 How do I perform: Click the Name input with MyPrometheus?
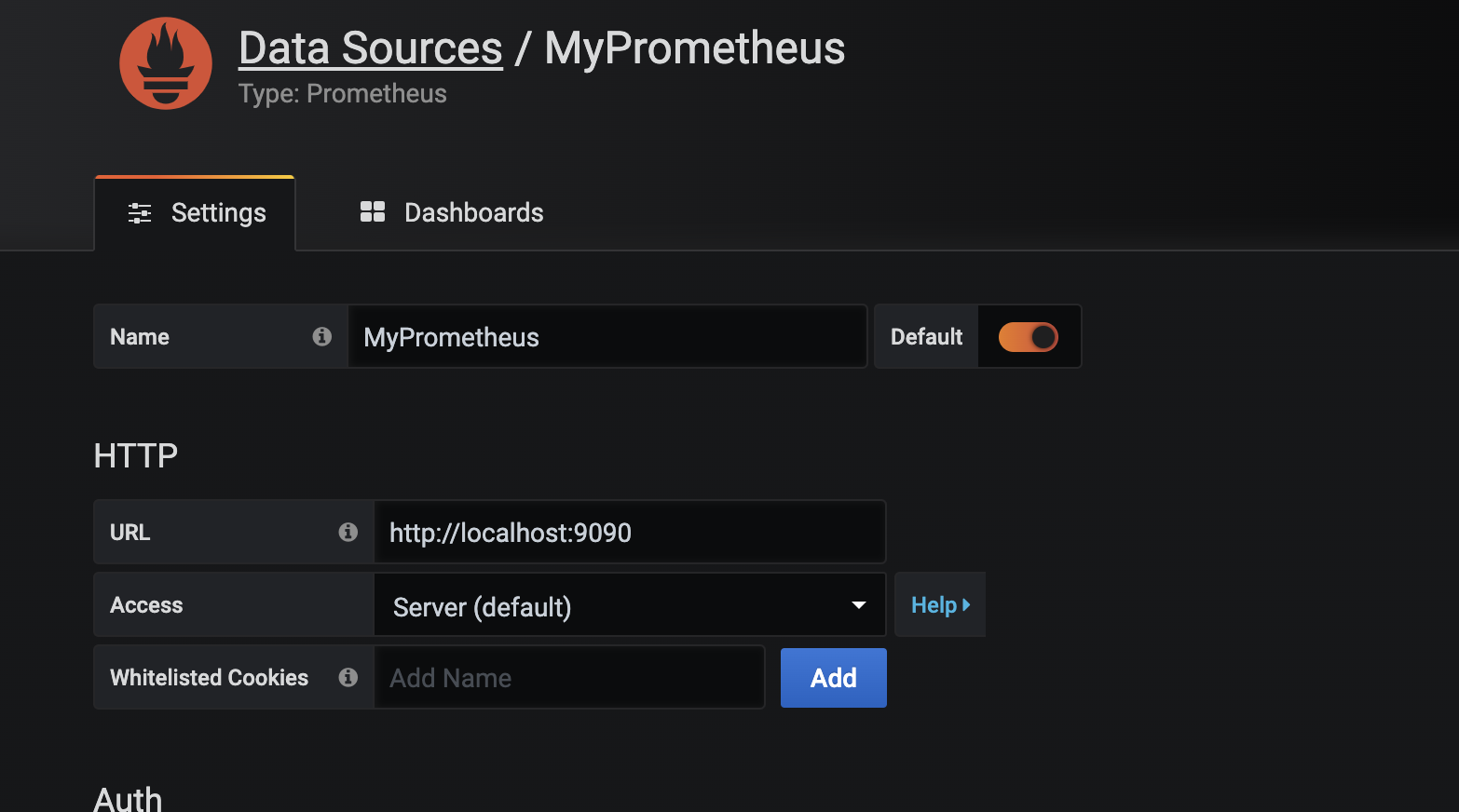[607, 336]
